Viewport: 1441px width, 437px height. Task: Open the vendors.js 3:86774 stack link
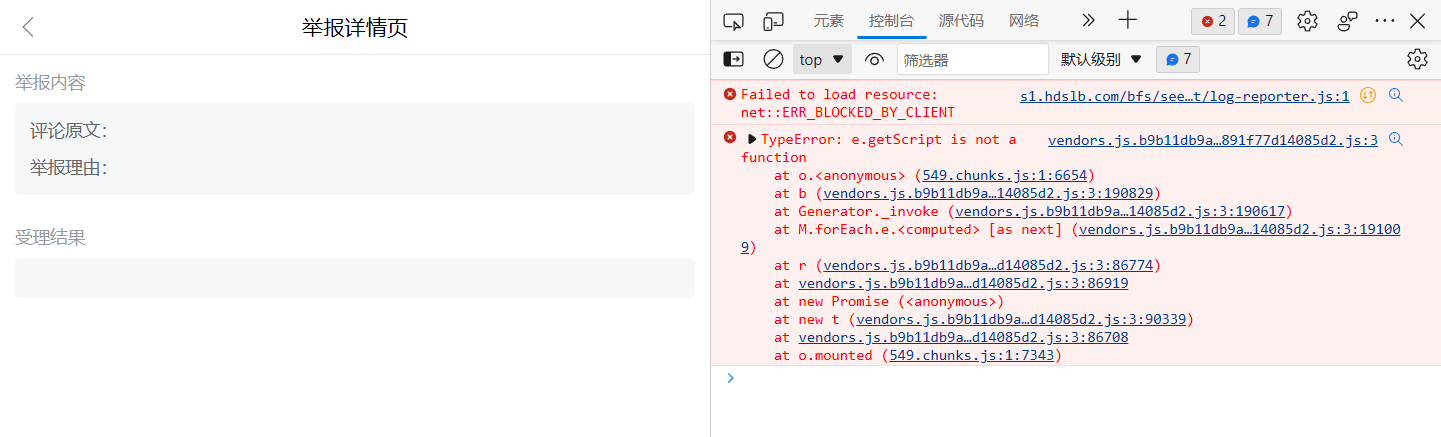point(989,265)
